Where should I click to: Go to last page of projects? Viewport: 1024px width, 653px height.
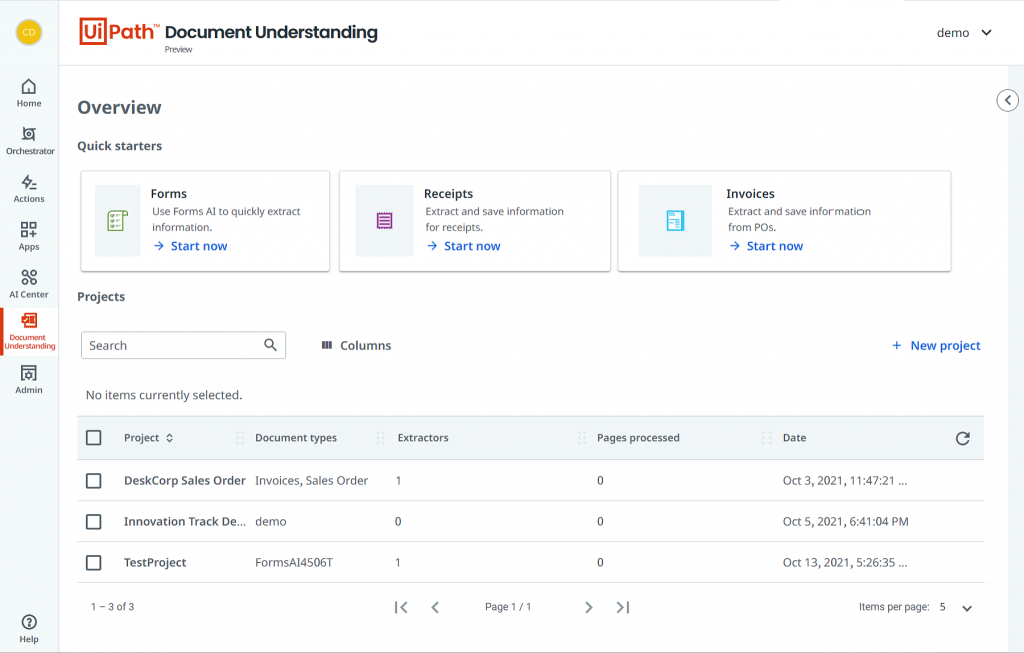pyautogui.click(x=623, y=607)
